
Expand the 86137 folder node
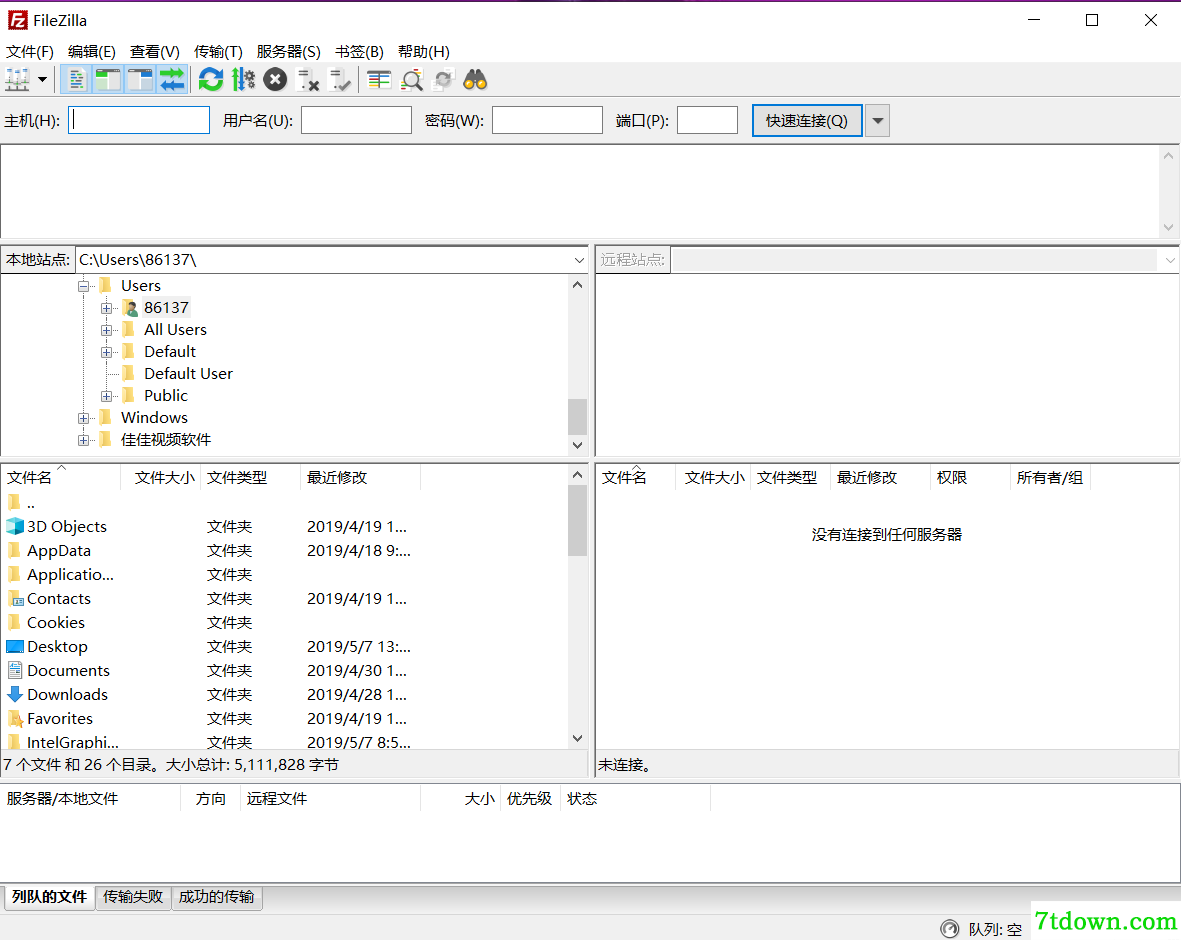(x=106, y=308)
